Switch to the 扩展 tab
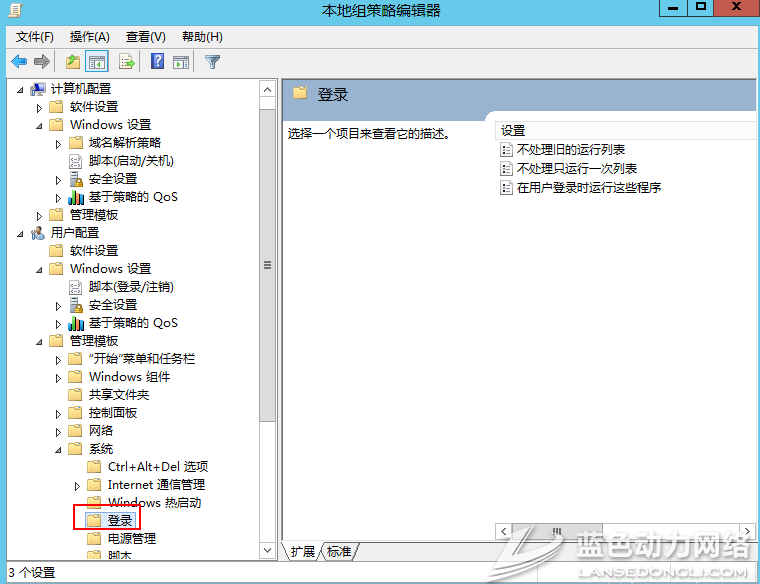This screenshot has width=760, height=584. coord(302,551)
